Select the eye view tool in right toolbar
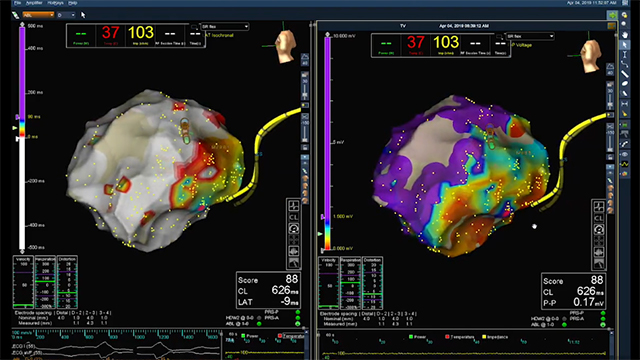This screenshot has width=640, height=360. pyautogui.click(x=624, y=154)
